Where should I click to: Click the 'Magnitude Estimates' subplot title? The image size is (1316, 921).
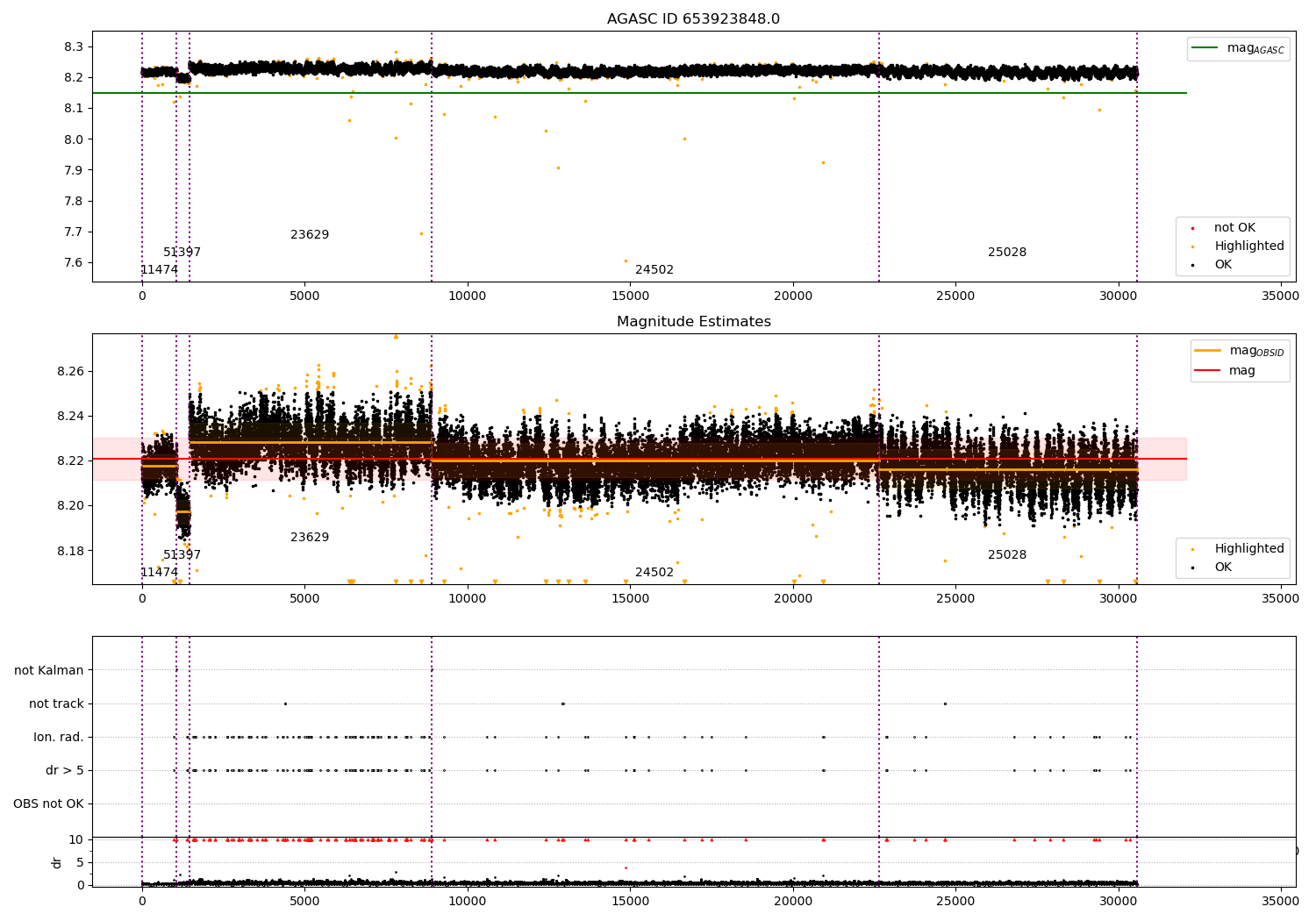pyautogui.click(x=693, y=322)
